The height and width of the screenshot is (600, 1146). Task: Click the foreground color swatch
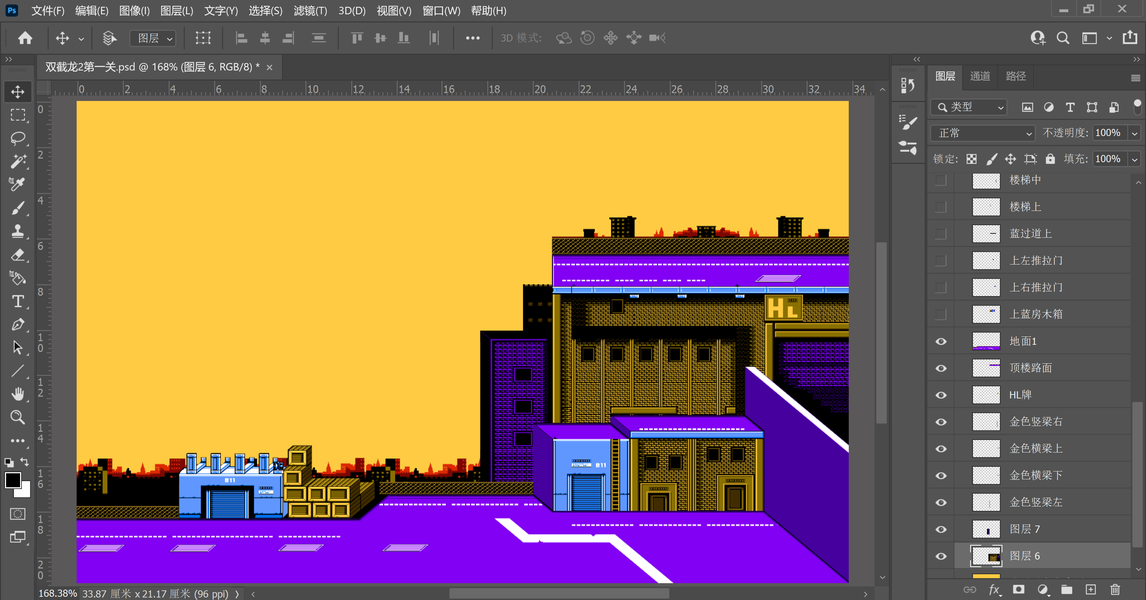[x=12, y=480]
